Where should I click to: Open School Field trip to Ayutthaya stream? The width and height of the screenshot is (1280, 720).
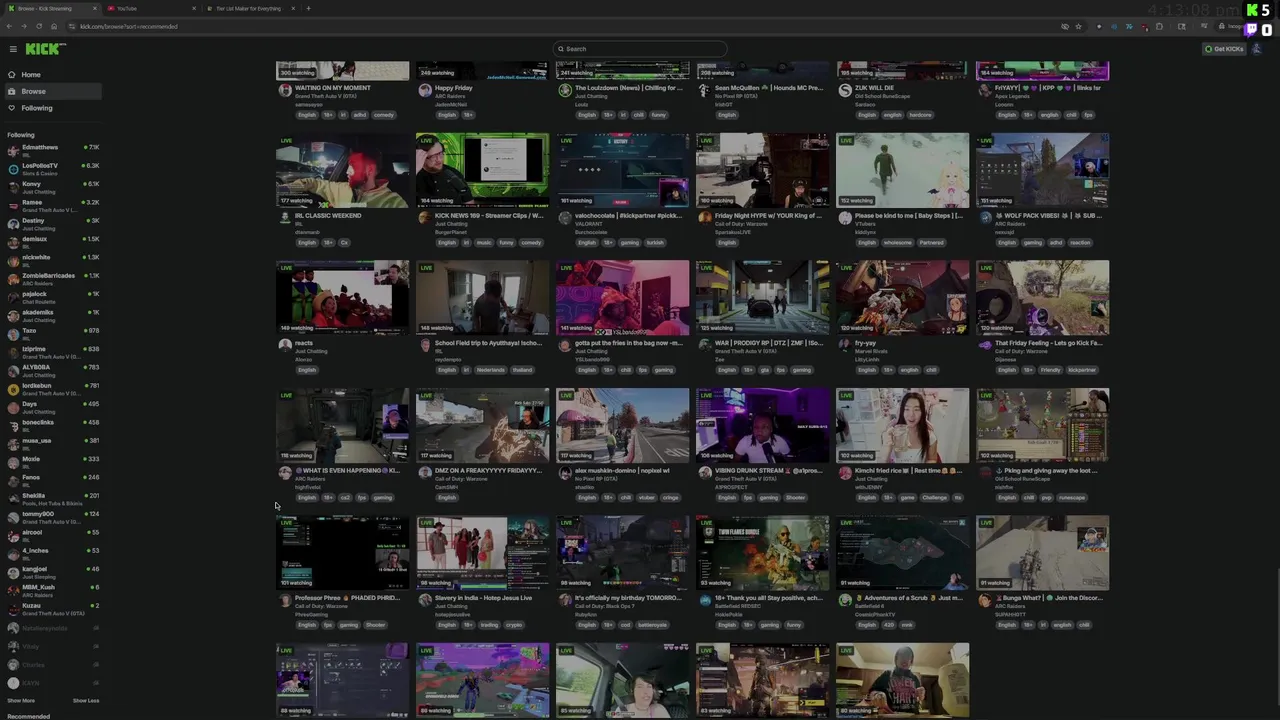coord(483,298)
